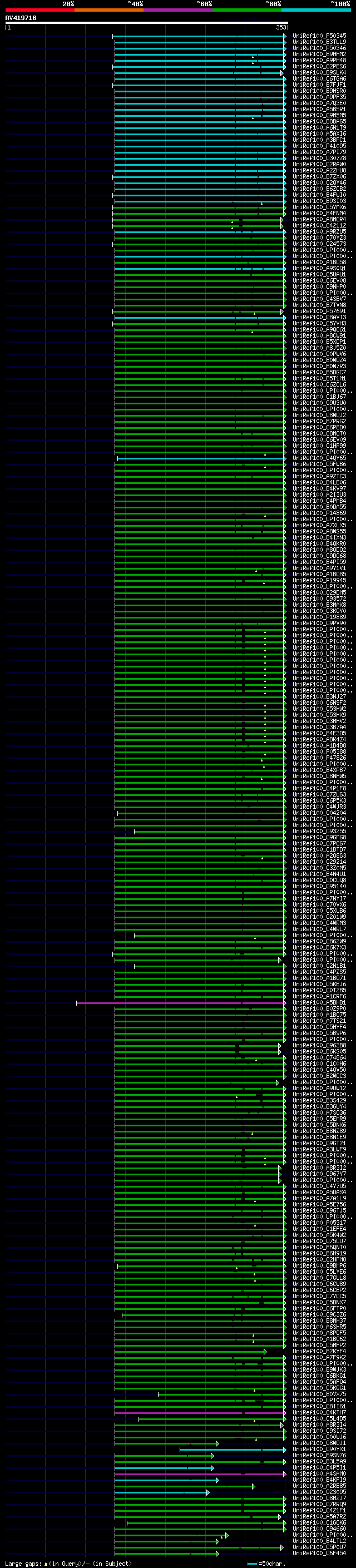
Task: Click the green ~80% identity legend segment
Action: pyautogui.click(x=247, y=10)
